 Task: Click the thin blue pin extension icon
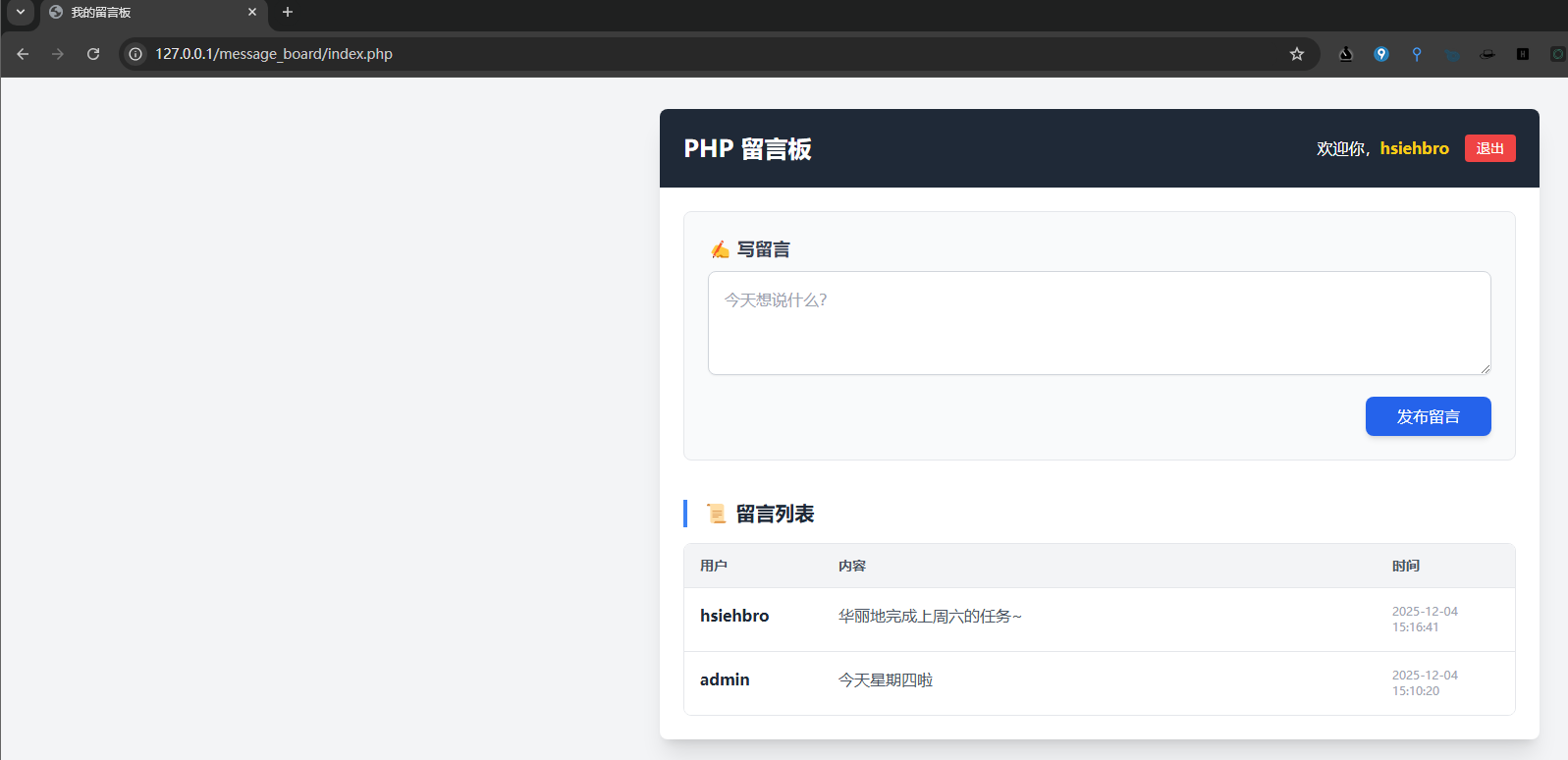pos(1417,54)
